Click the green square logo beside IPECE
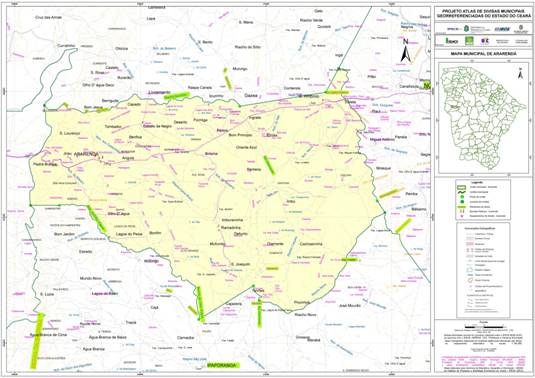535x378 pixels. [469, 41]
